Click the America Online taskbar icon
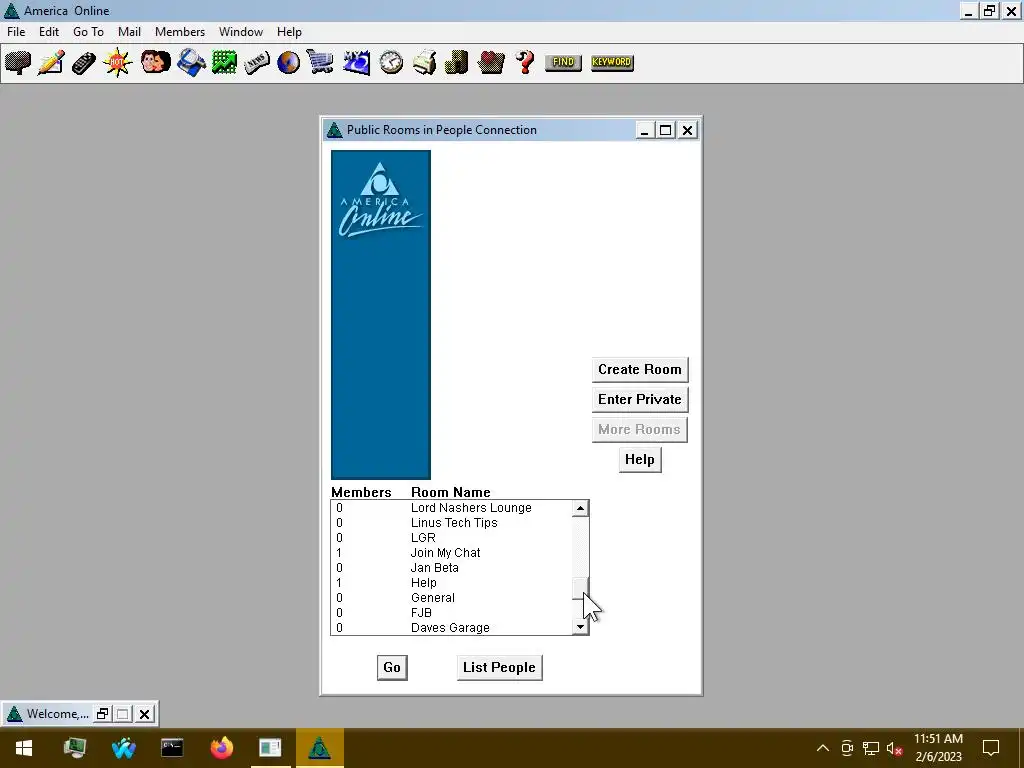The image size is (1024, 768). [319, 748]
